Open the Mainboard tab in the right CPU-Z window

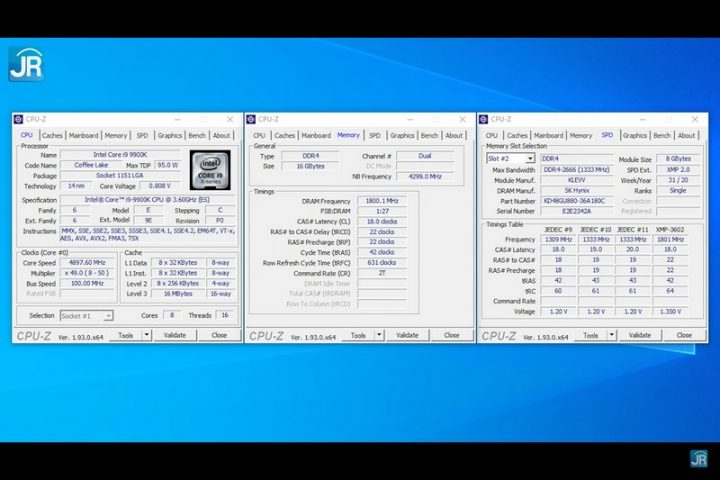[548, 136]
